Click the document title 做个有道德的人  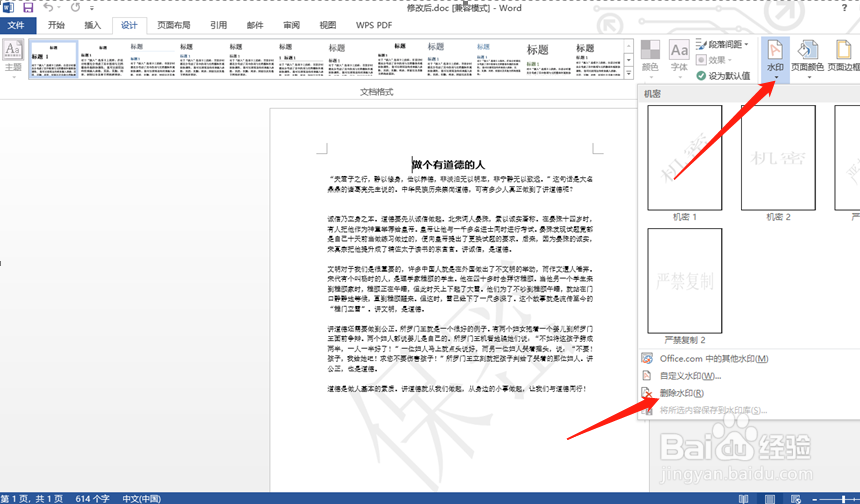tap(449, 165)
